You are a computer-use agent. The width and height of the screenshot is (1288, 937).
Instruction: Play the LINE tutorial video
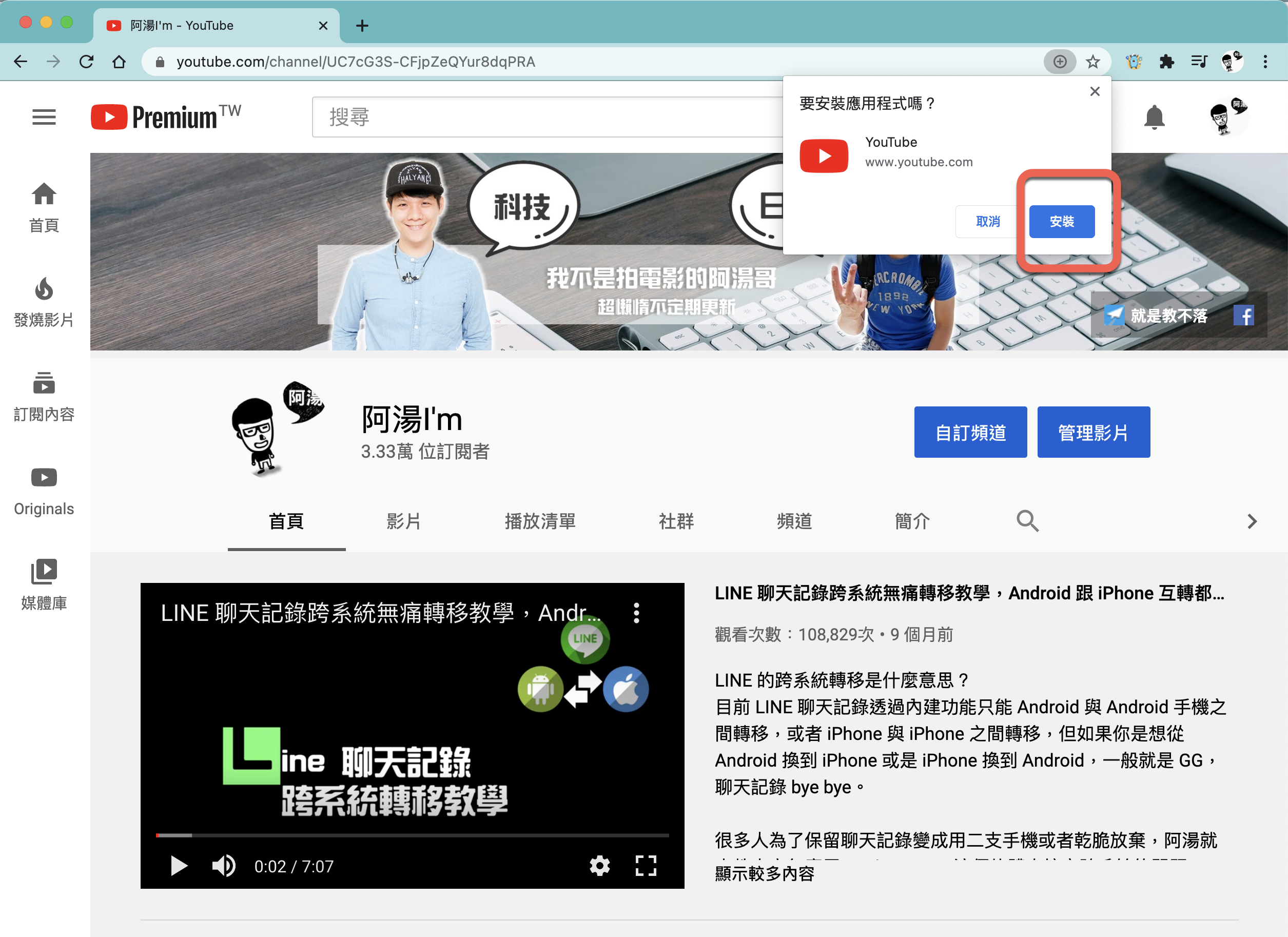pyautogui.click(x=179, y=866)
